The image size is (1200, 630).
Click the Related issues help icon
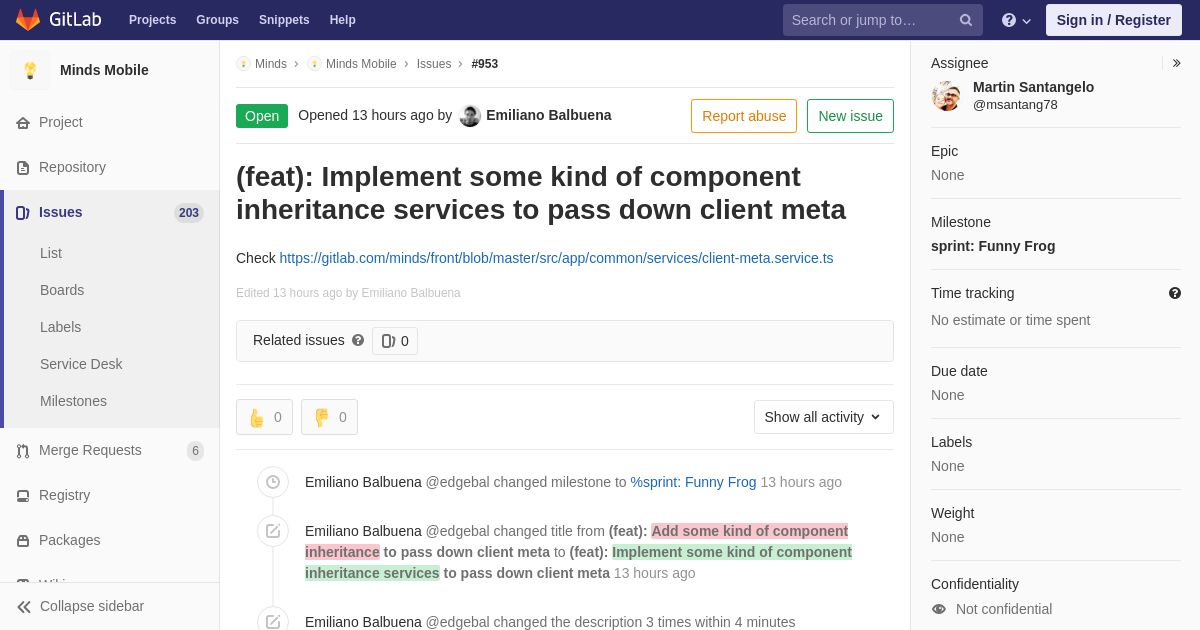[358, 340]
